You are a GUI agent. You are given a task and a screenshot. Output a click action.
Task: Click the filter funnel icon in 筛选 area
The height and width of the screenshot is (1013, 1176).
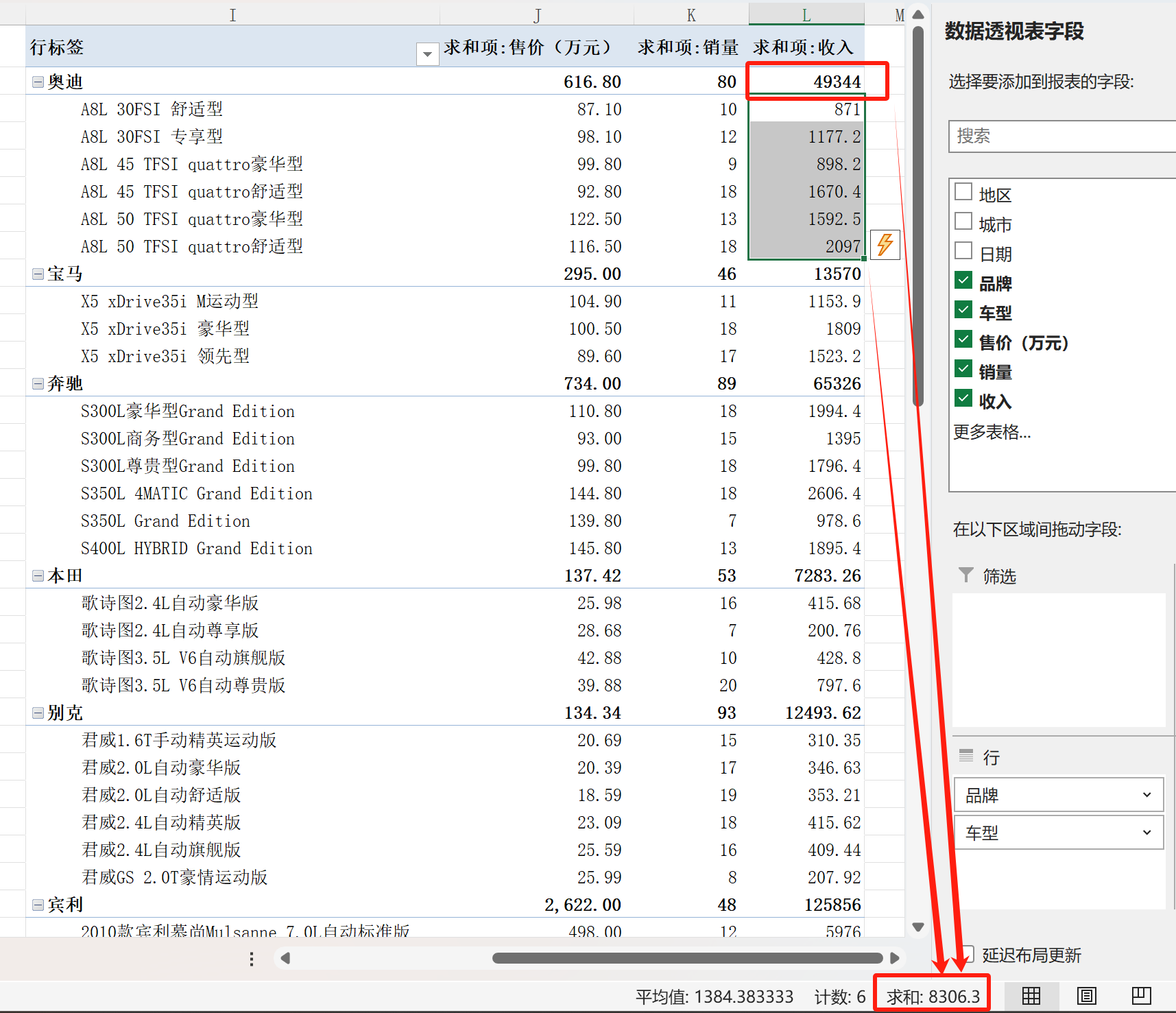[965, 575]
